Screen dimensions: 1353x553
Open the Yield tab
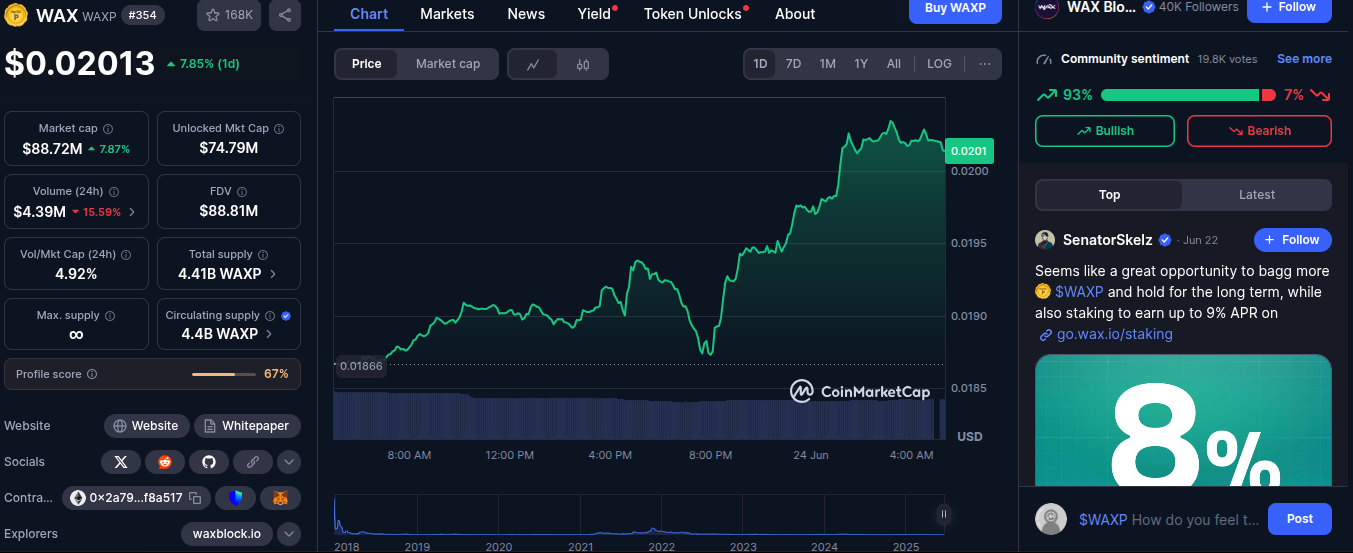pyautogui.click(x=594, y=14)
